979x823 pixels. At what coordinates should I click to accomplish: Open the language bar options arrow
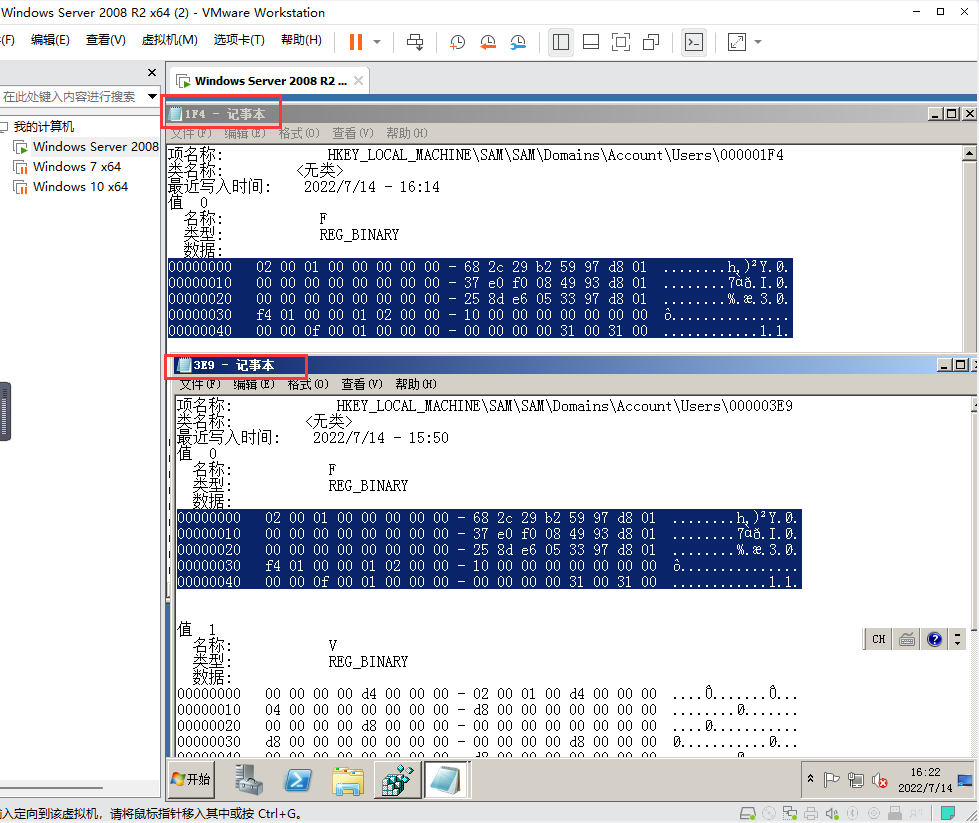[x=958, y=639]
